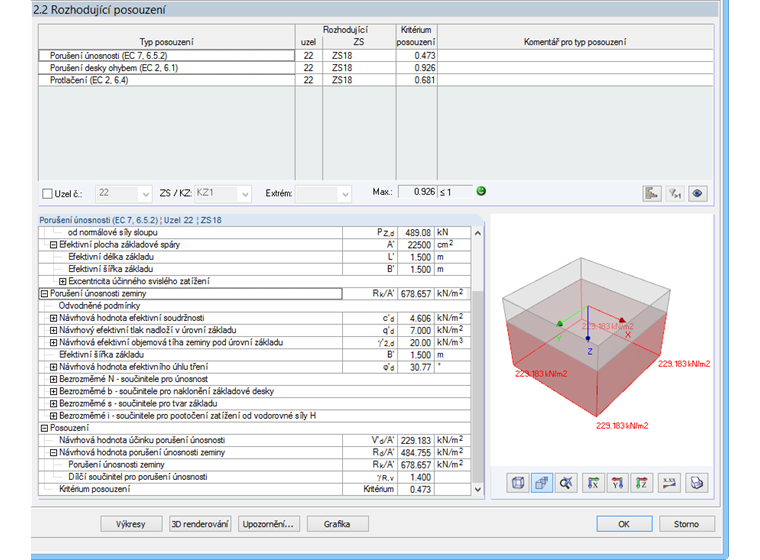Collapse the 'Posouzení' section
The image size is (760, 560).
[x=45, y=428]
